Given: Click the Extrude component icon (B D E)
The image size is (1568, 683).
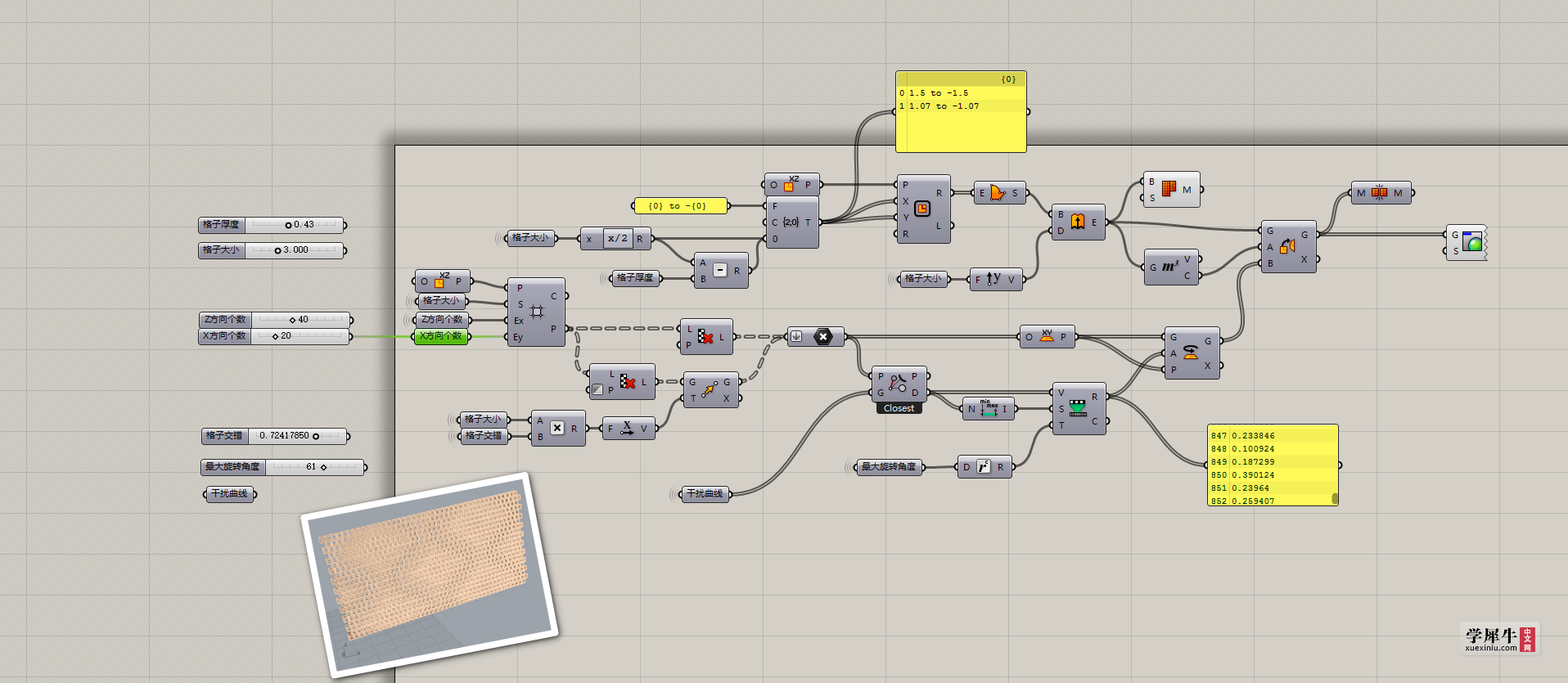Looking at the screenshot, I should tap(1078, 222).
